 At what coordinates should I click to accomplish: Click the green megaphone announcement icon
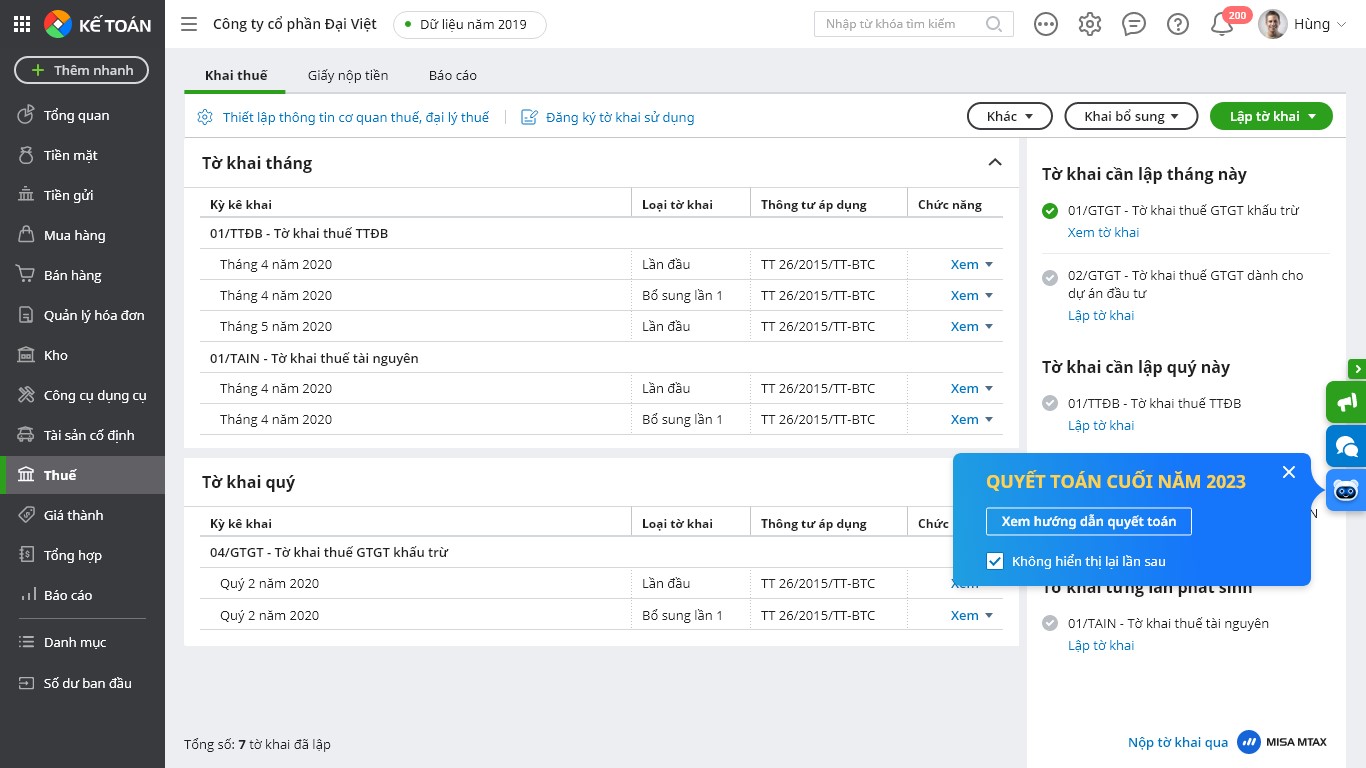[1346, 402]
